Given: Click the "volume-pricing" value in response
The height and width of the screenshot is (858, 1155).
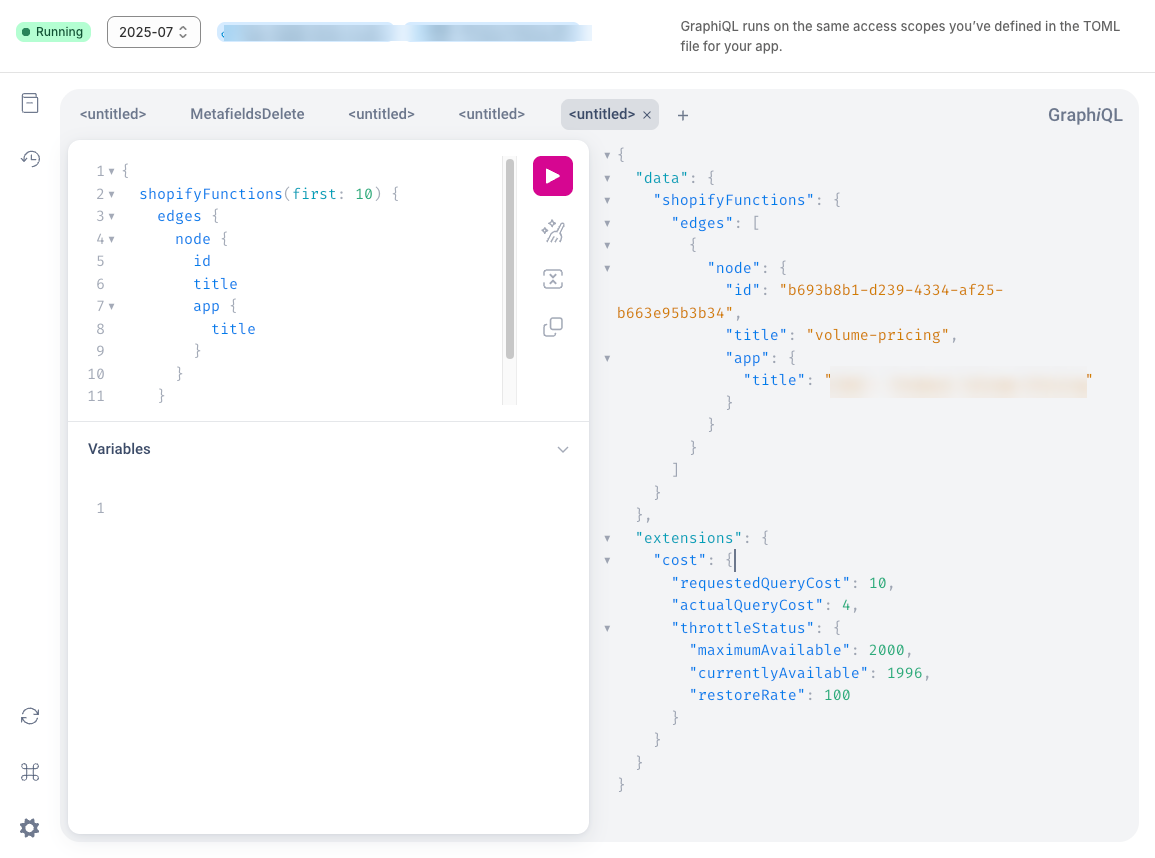Looking at the screenshot, I should (x=878, y=335).
